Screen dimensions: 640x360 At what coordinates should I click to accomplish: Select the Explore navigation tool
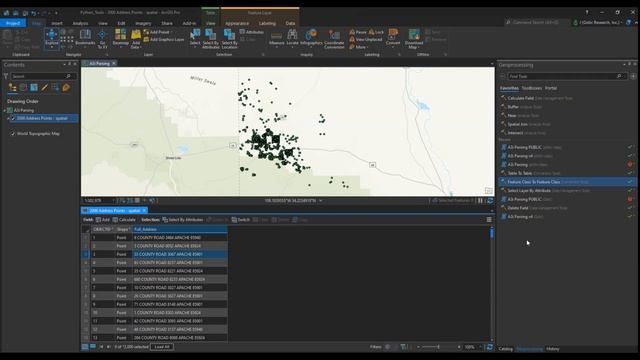click(51, 38)
